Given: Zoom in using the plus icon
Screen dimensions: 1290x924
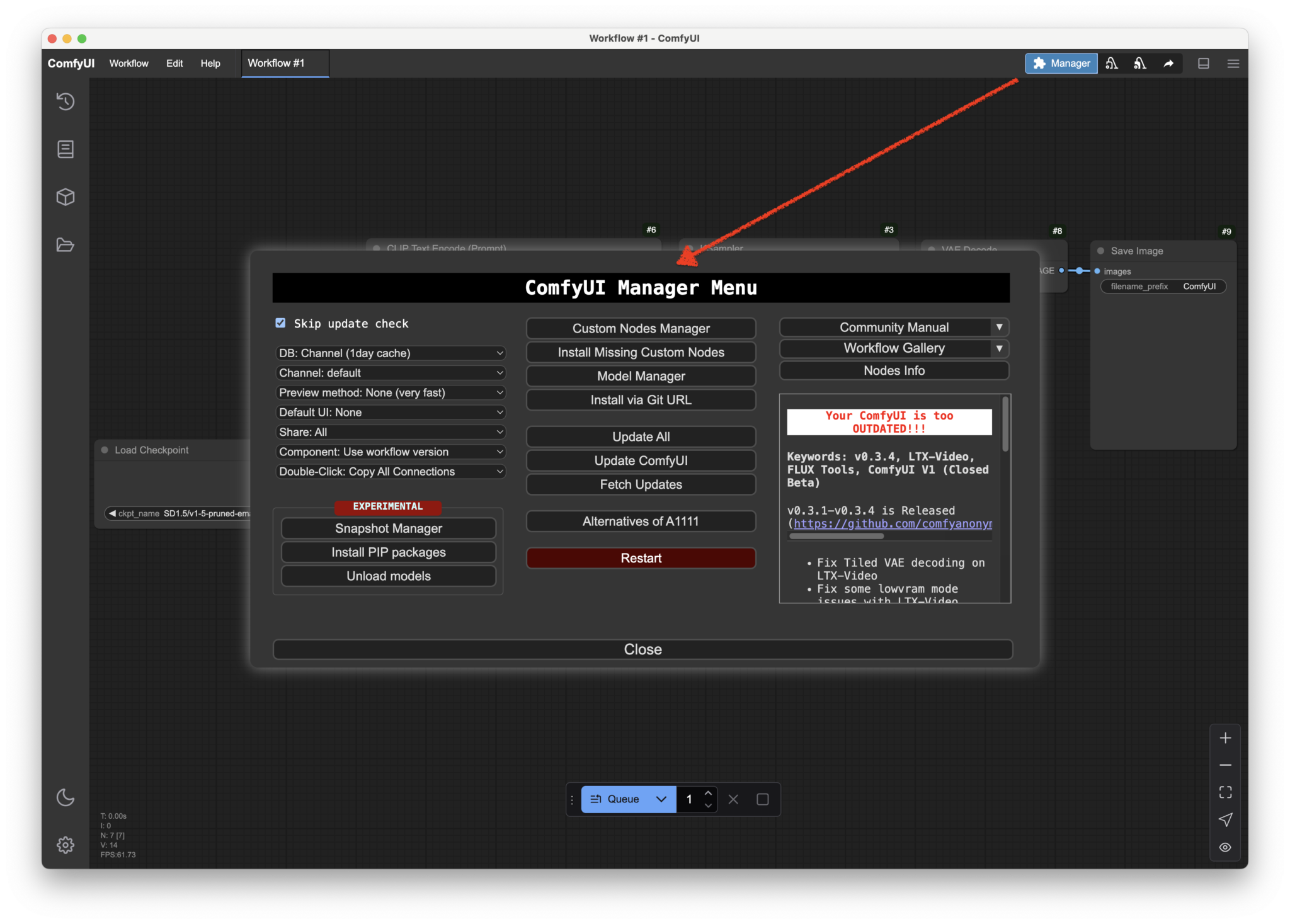Looking at the screenshot, I should pyautogui.click(x=1226, y=738).
